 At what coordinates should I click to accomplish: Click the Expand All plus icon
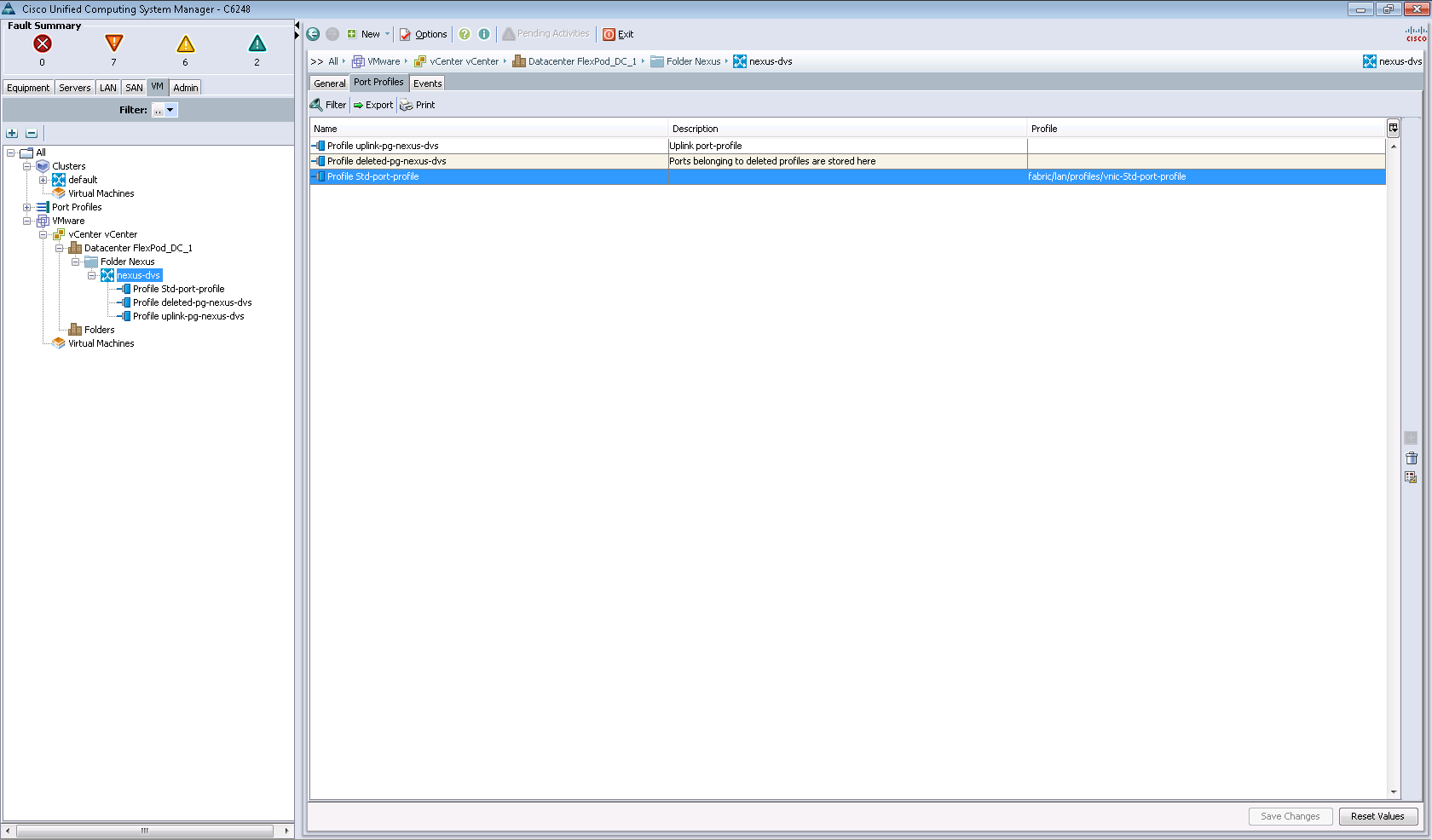click(x=12, y=133)
